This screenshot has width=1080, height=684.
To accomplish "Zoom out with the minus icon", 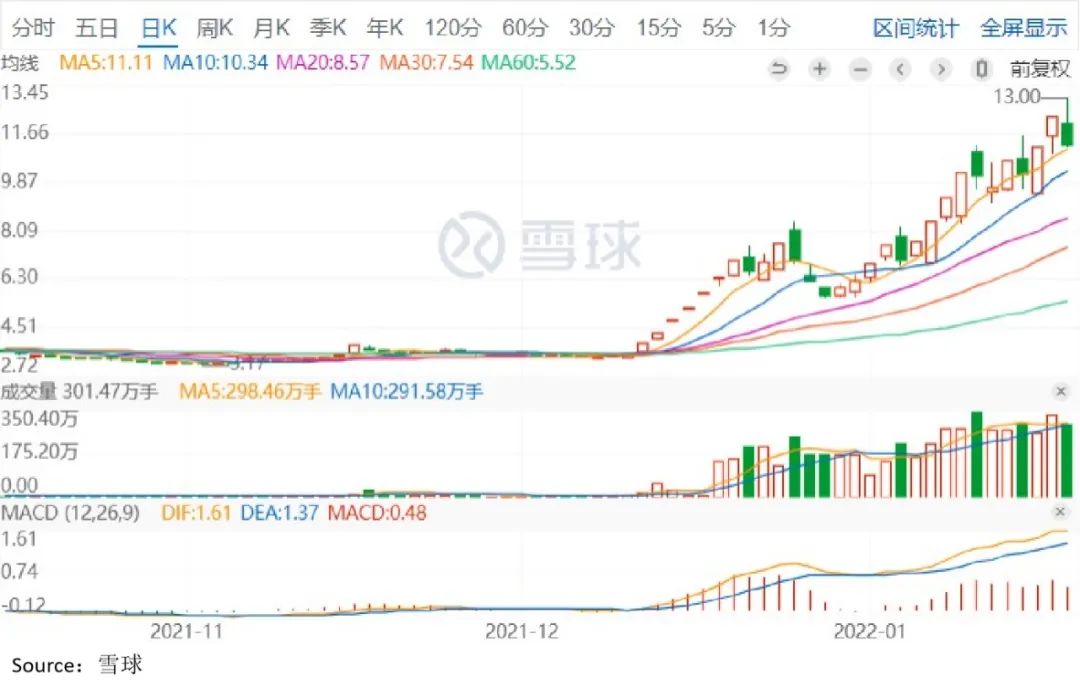I will (860, 69).
